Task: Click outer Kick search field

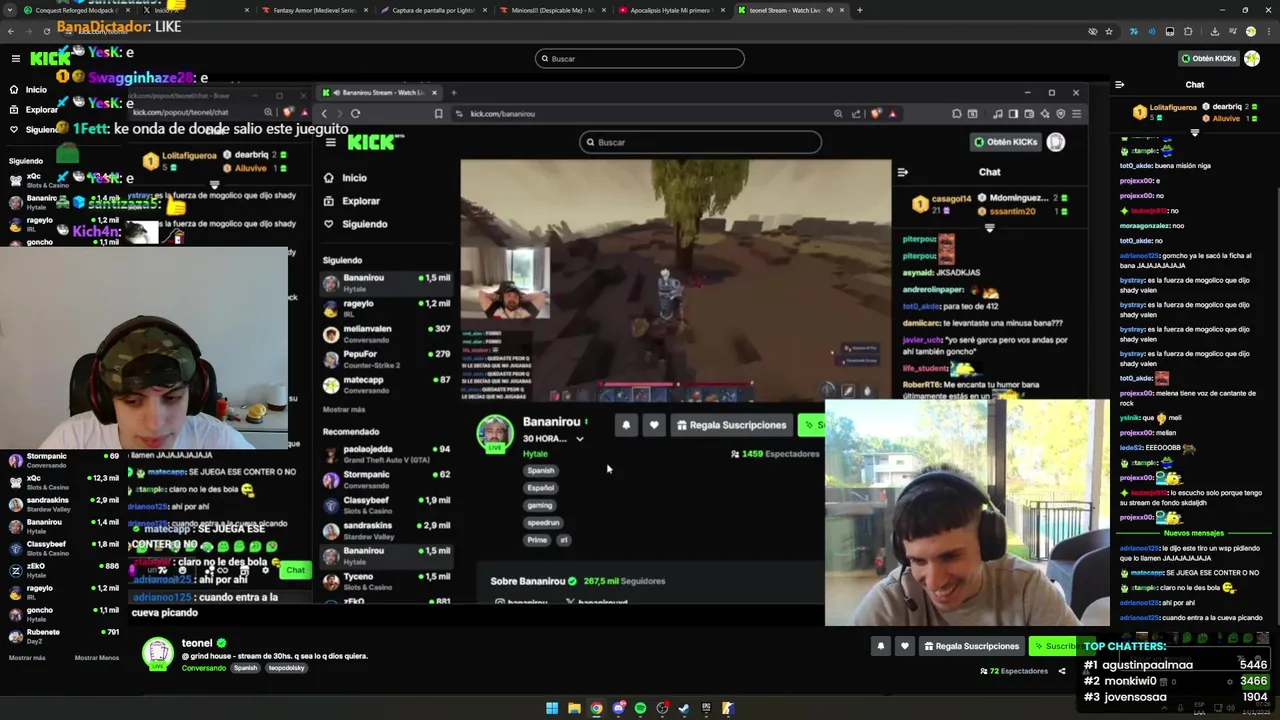Action: point(640,58)
